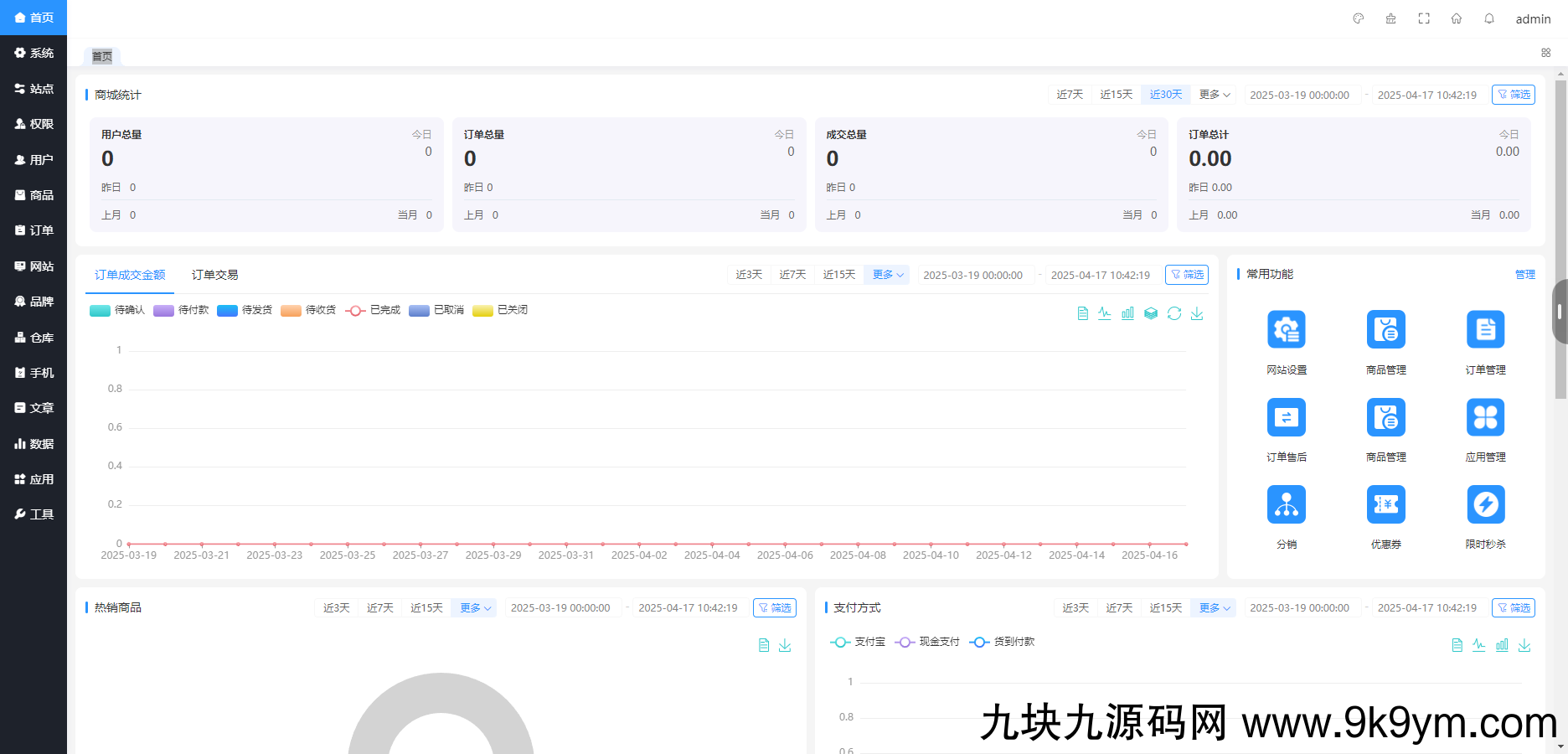Switch the order chart to bar chart view
The width and height of the screenshot is (1568, 754).
coord(1127,312)
